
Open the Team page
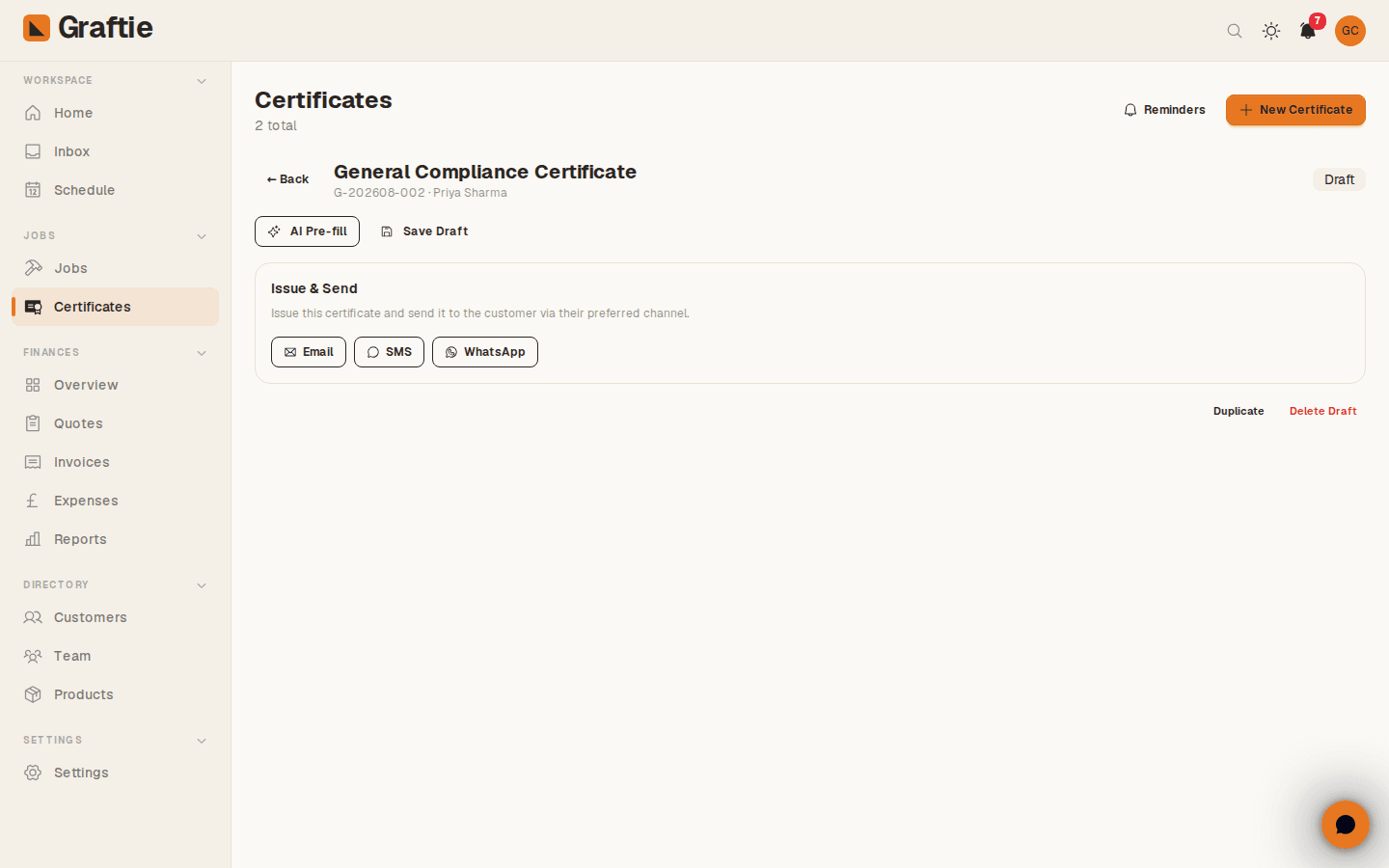click(115, 656)
